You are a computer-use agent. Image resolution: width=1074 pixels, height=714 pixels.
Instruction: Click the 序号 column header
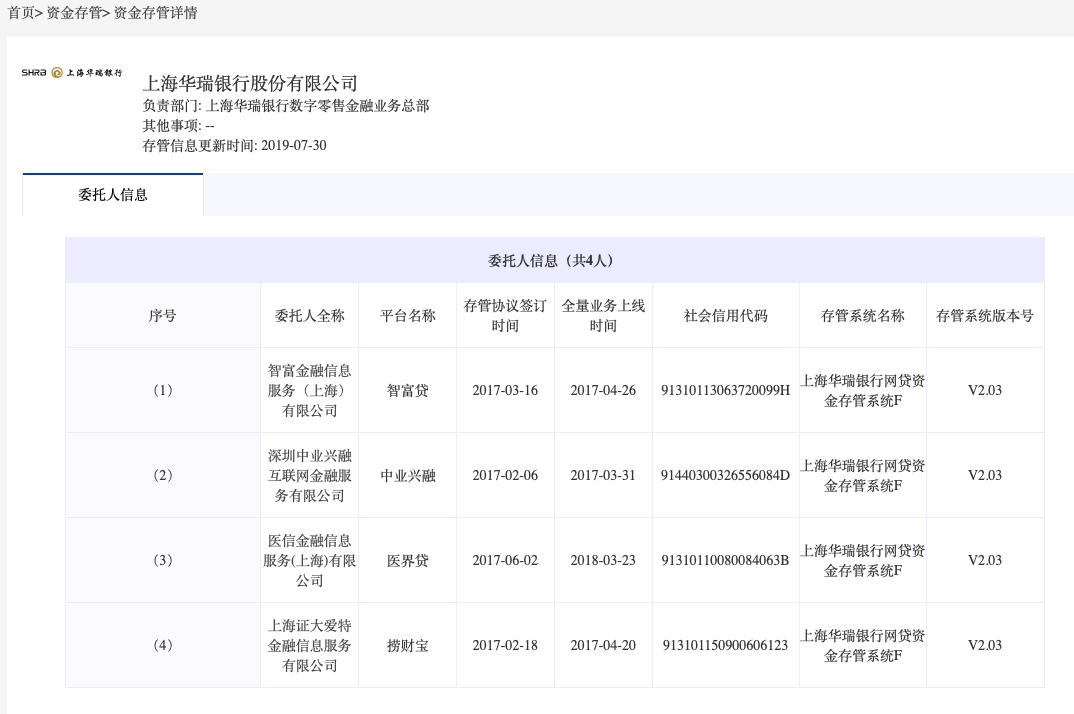[x=162, y=315]
